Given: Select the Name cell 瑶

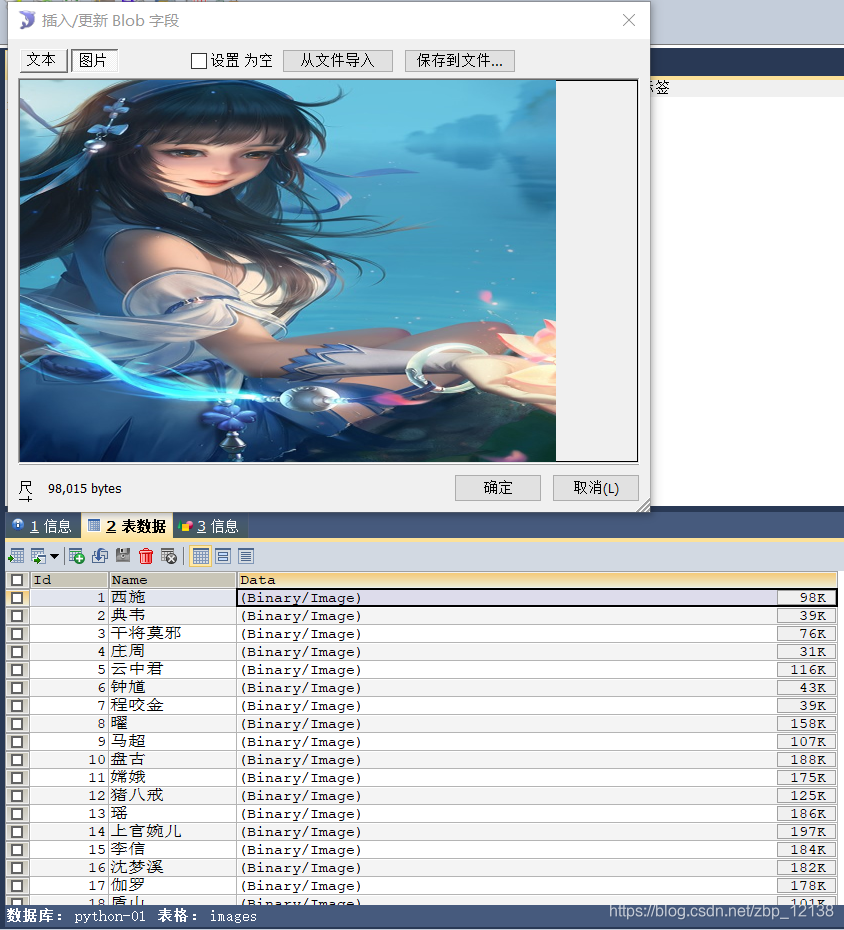Looking at the screenshot, I should tap(173, 814).
